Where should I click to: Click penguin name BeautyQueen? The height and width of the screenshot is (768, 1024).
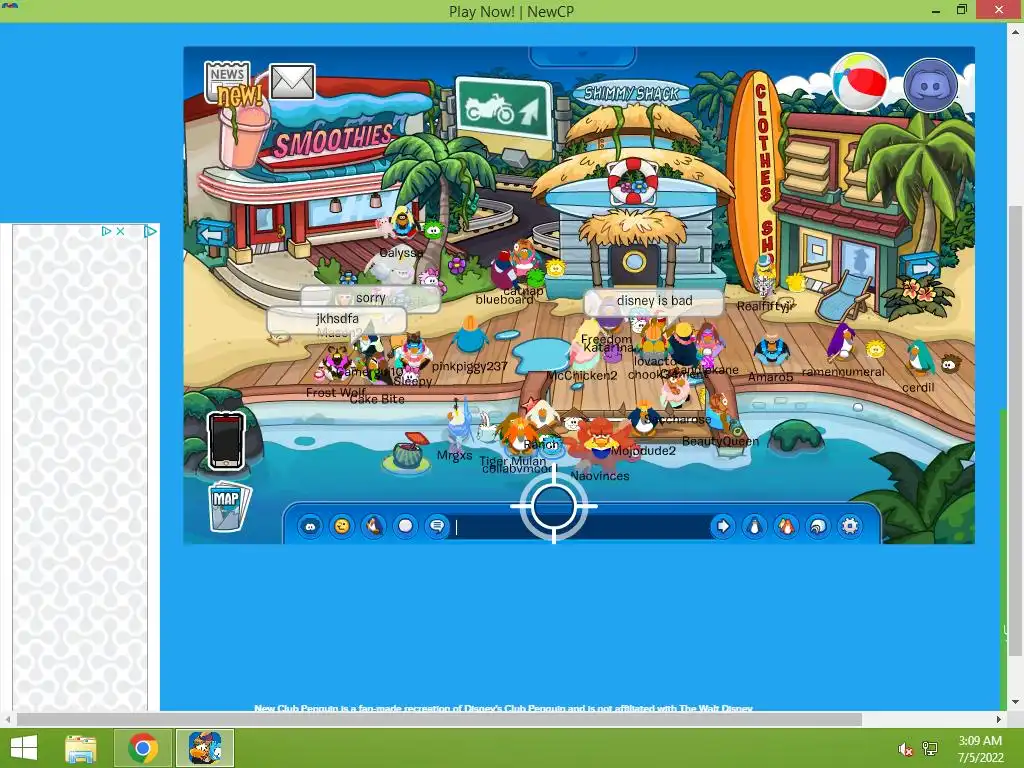coord(720,441)
